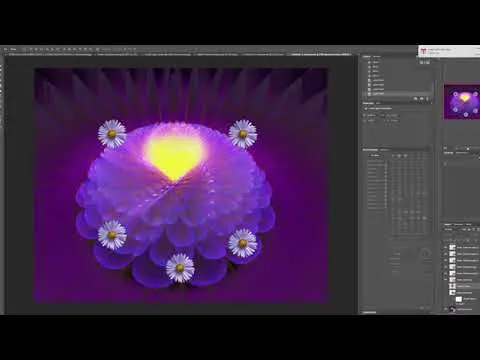Toggle visibility eye of the top layer
Viewport: 480px width, 360px height.
pos(446,247)
